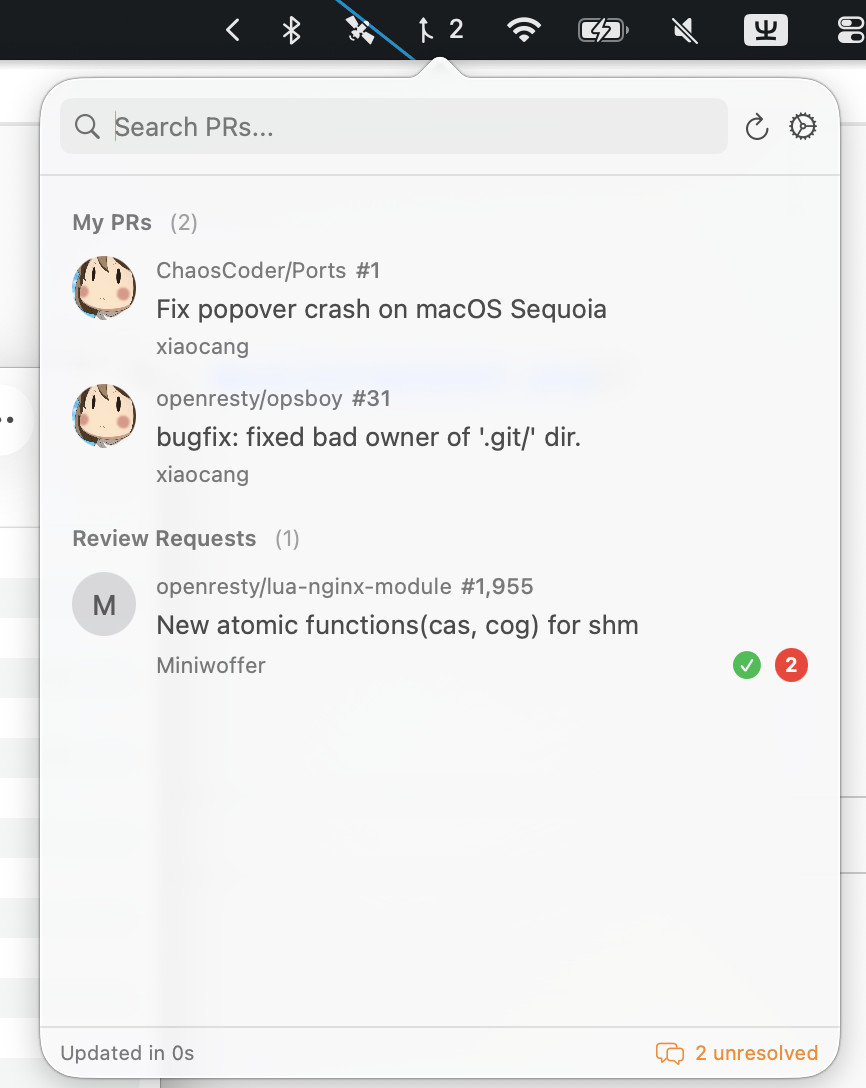Open the bugfix '.git/' dir PR
Screen dimensions: 866x1088
click(368, 437)
